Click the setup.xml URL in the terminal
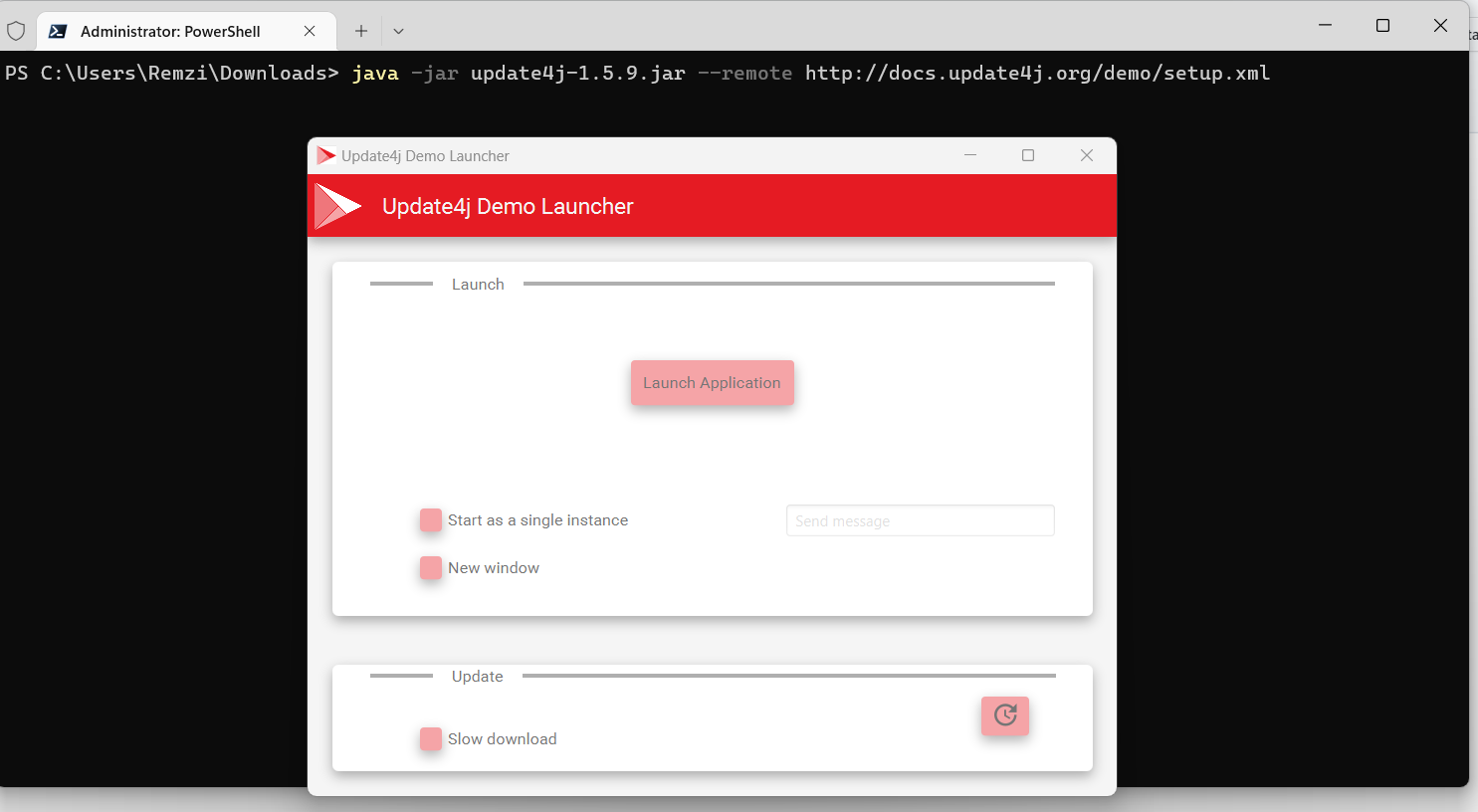 pyautogui.click(x=1038, y=72)
